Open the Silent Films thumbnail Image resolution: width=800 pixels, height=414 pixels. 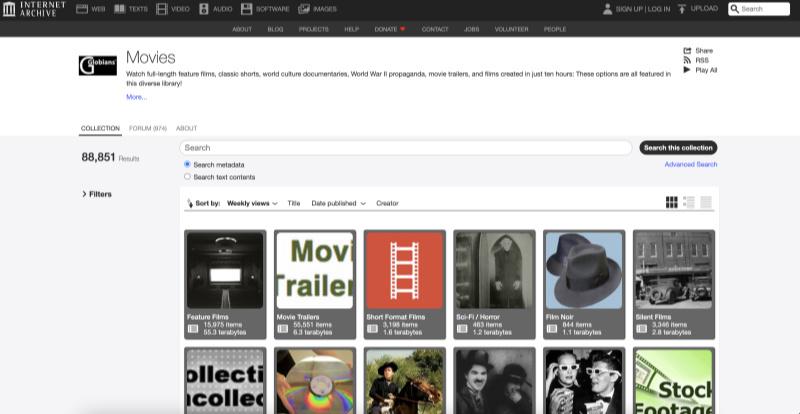[x=674, y=270]
